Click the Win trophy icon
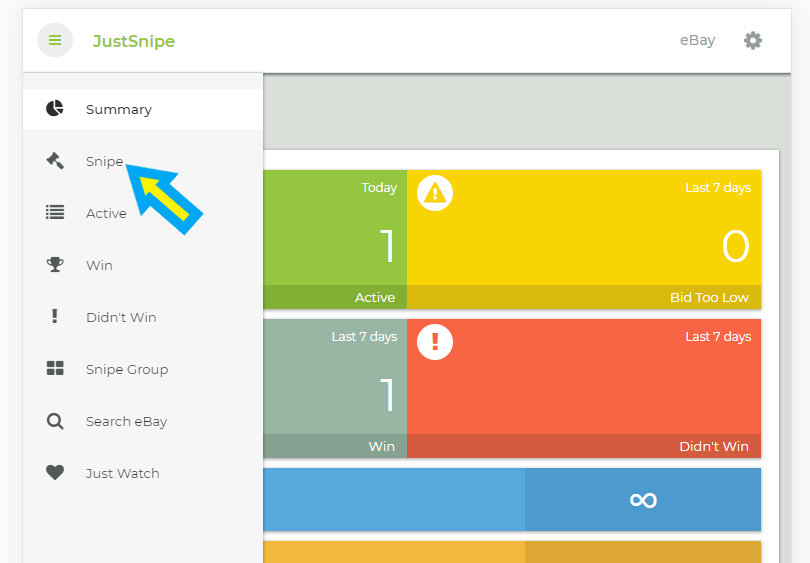 (55, 265)
